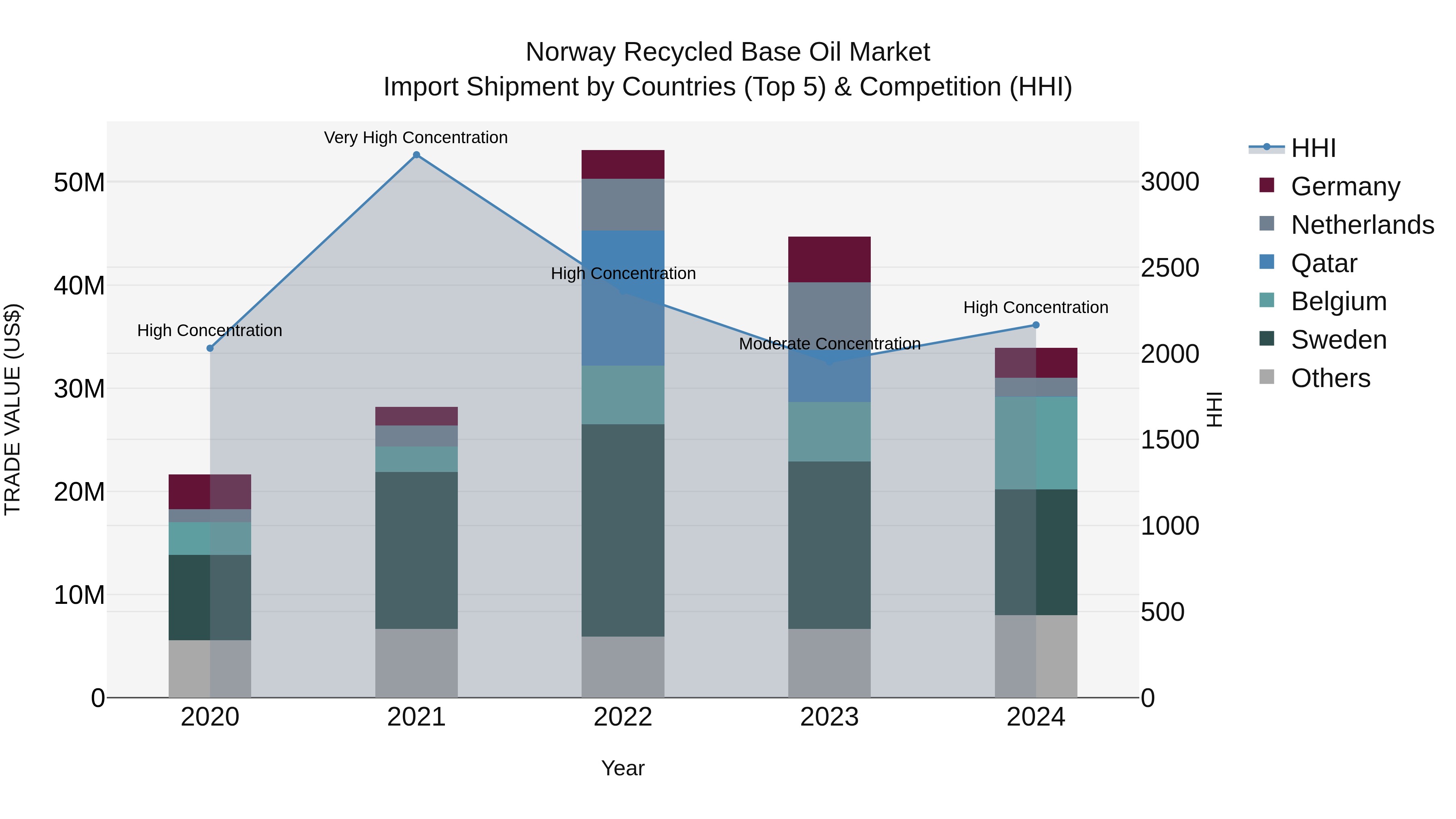Click the 'Year' x-axis title
Image resolution: width=1456 pixels, height=819 pixels.
pos(623,768)
